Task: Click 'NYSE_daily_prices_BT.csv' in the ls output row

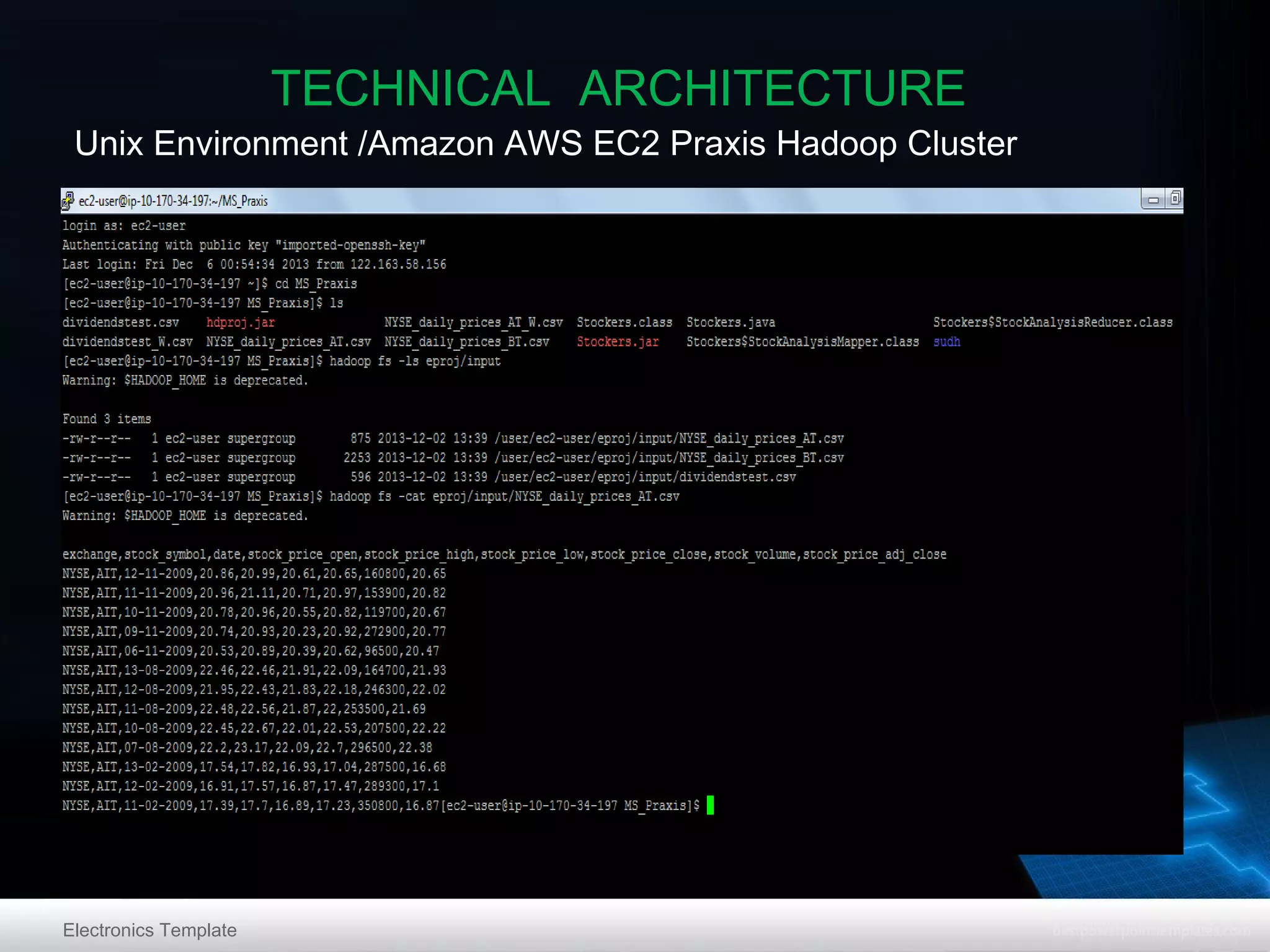Action: click(467, 342)
